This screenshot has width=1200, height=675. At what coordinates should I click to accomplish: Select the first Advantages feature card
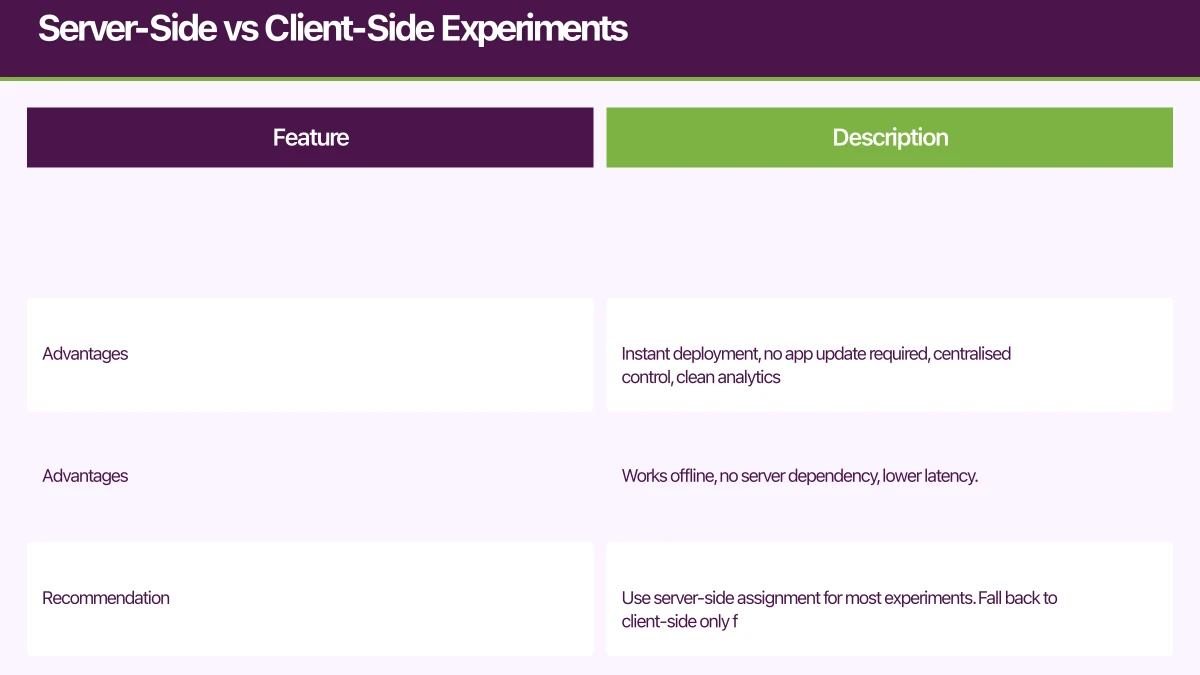click(310, 354)
